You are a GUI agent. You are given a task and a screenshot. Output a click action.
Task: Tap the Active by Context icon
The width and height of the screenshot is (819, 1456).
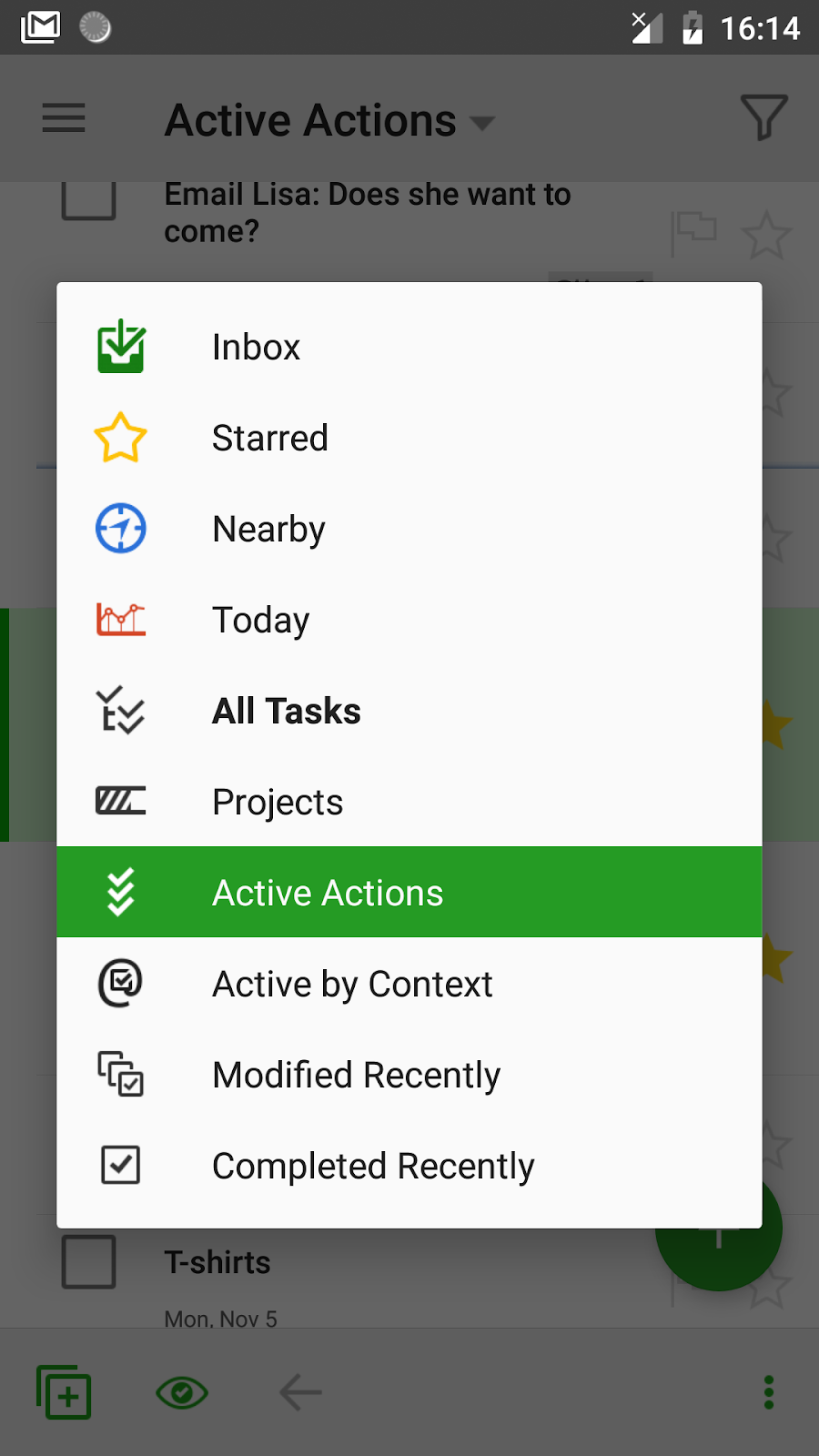pyautogui.click(x=120, y=983)
